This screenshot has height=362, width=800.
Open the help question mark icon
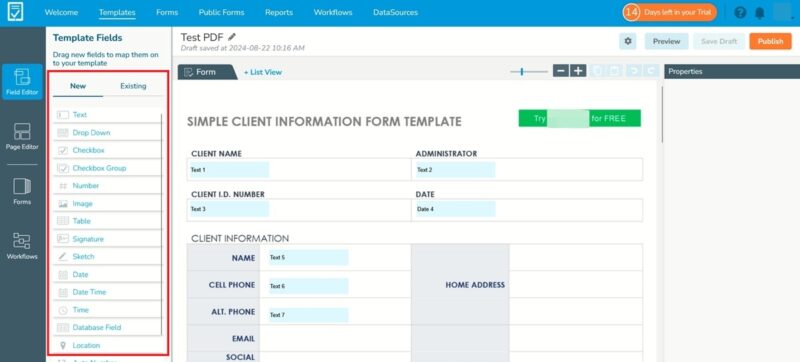tap(740, 13)
